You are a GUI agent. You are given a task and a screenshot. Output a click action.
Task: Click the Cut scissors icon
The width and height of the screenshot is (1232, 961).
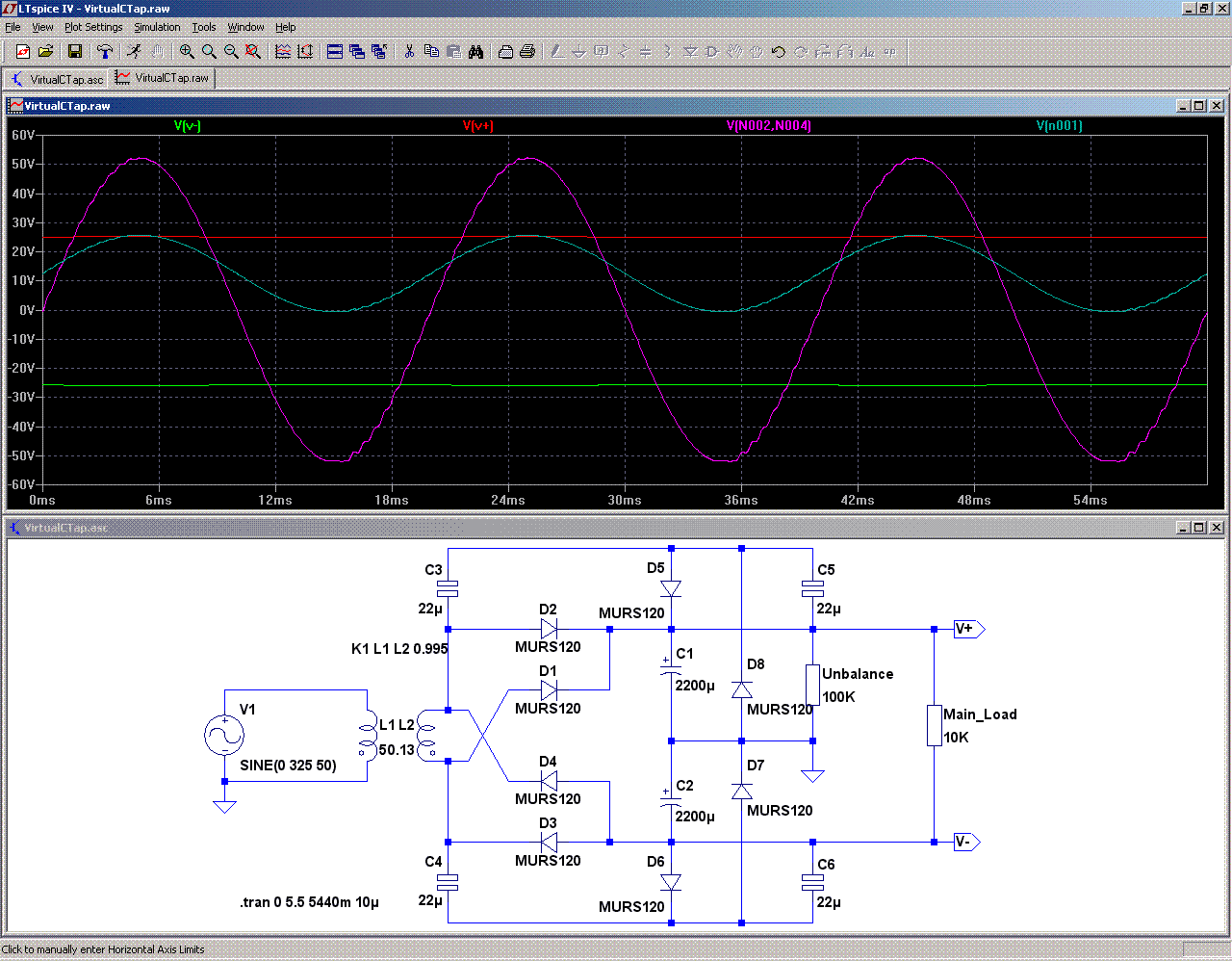tap(409, 52)
